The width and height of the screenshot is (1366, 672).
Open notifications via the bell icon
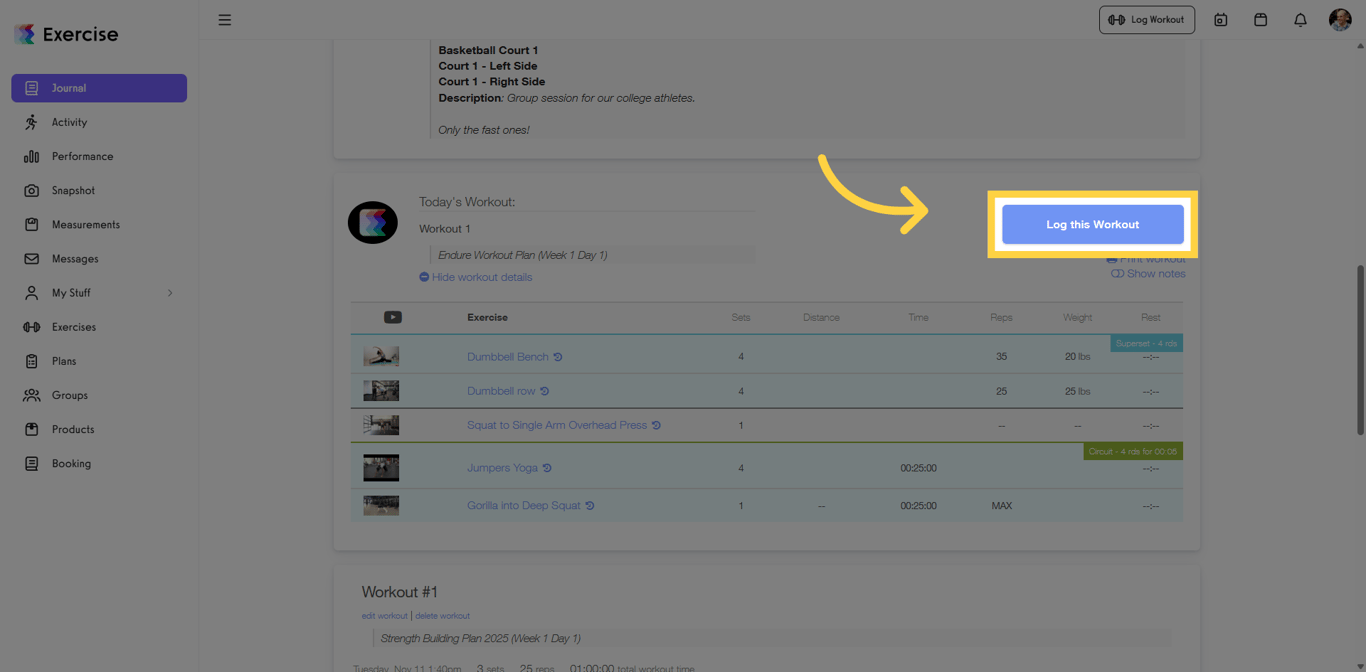[x=1299, y=19]
